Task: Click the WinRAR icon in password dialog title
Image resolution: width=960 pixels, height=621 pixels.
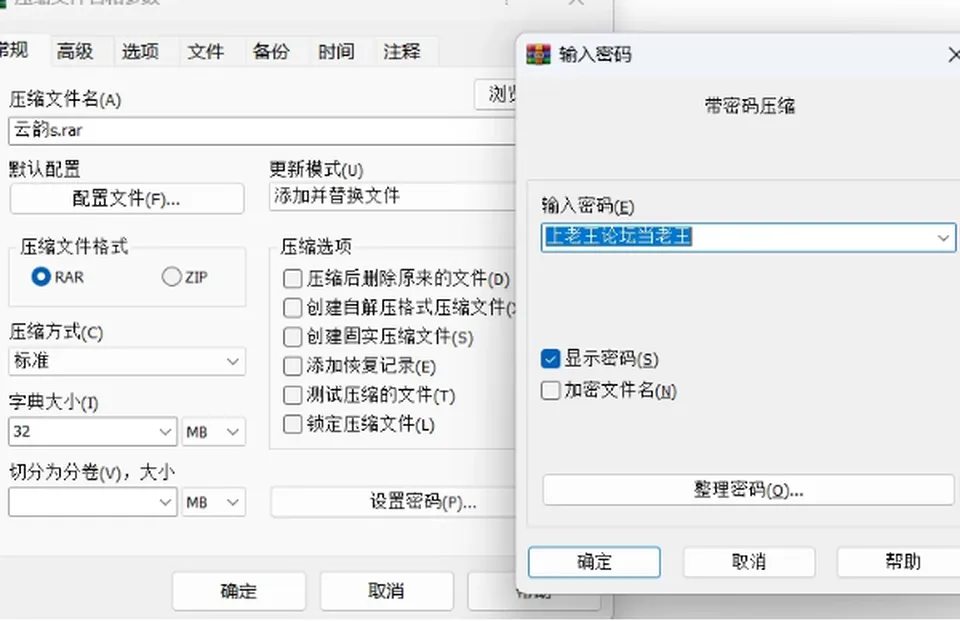Action: point(538,55)
